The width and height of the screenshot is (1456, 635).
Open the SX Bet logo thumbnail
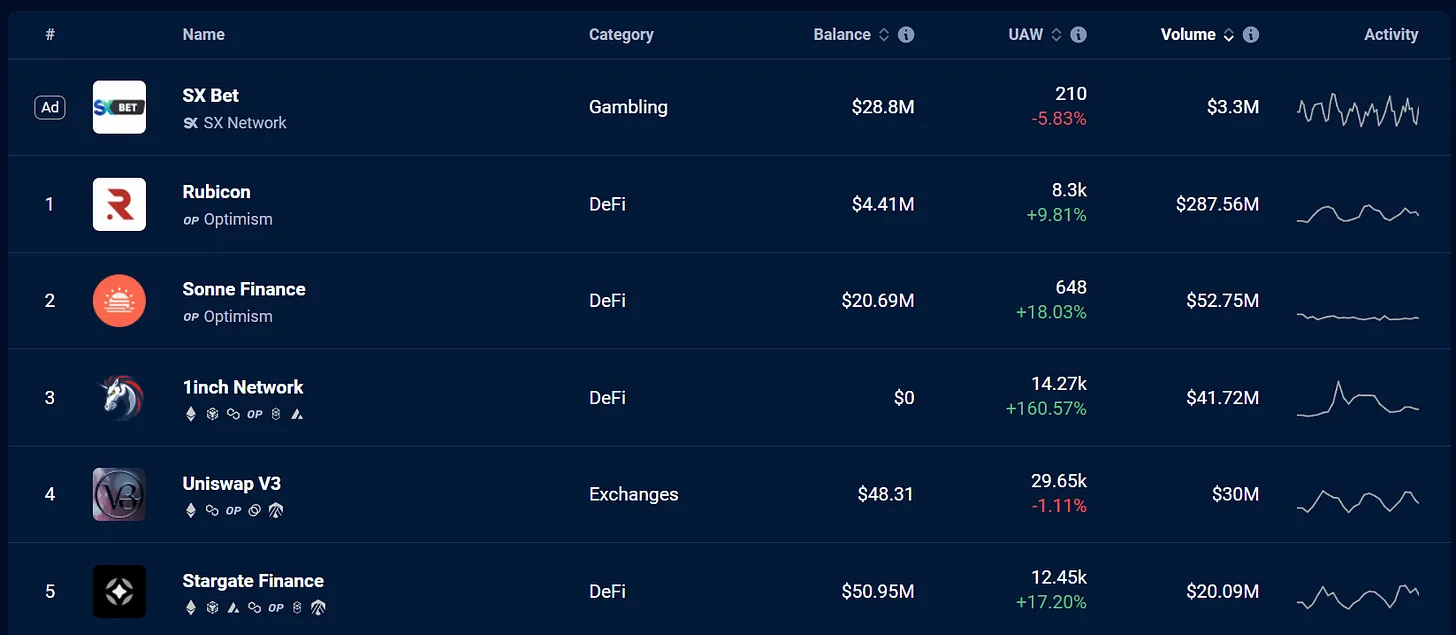pyautogui.click(x=119, y=107)
